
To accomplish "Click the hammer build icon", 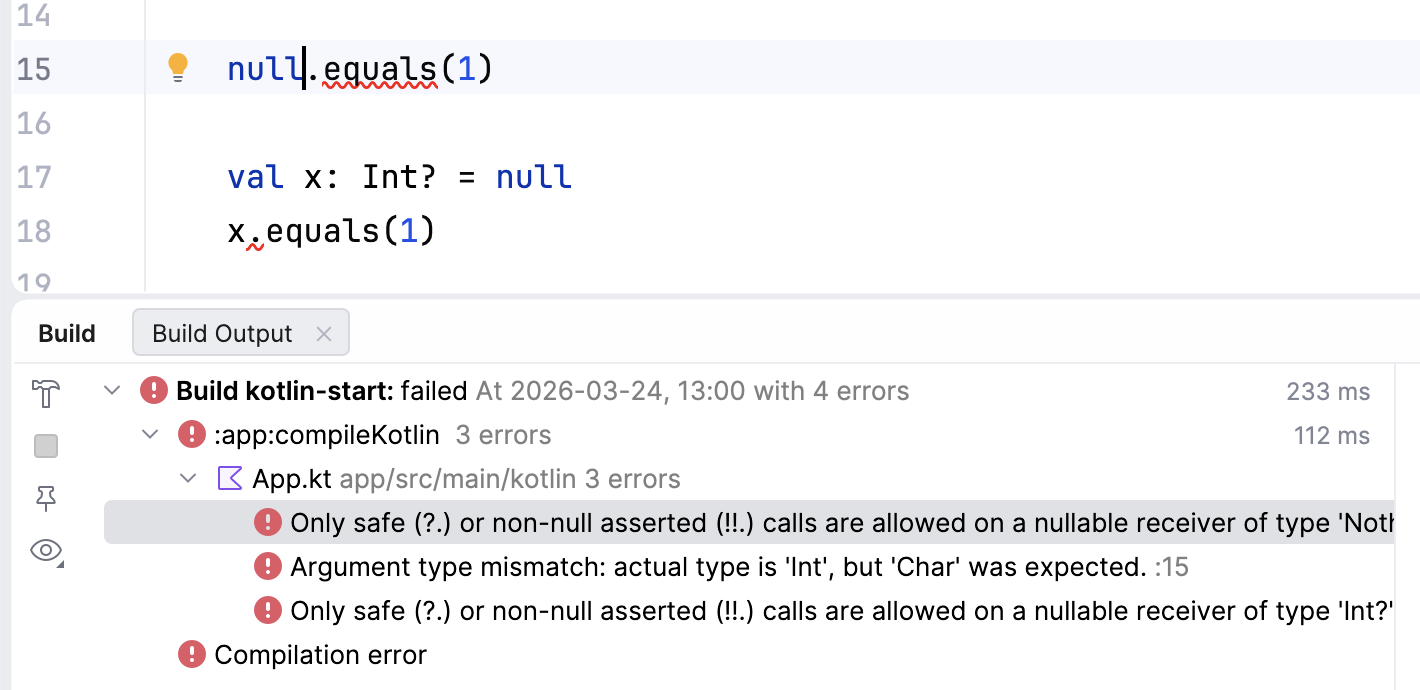I will [x=46, y=394].
